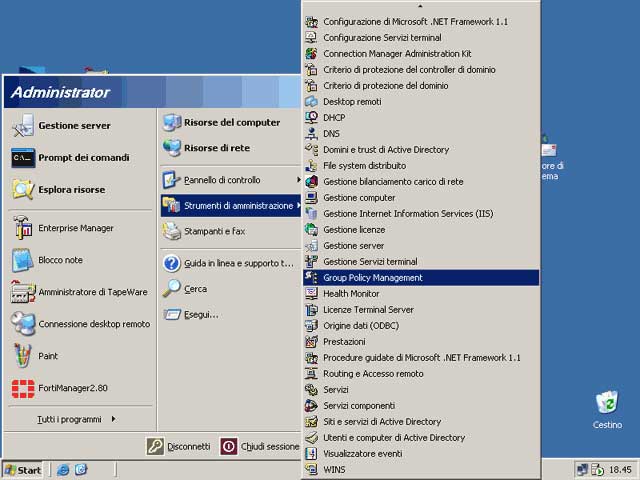The width and height of the screenshot is (640, 480).
Task: Click DHCP icon in admin tools
Action: [311, 118]
